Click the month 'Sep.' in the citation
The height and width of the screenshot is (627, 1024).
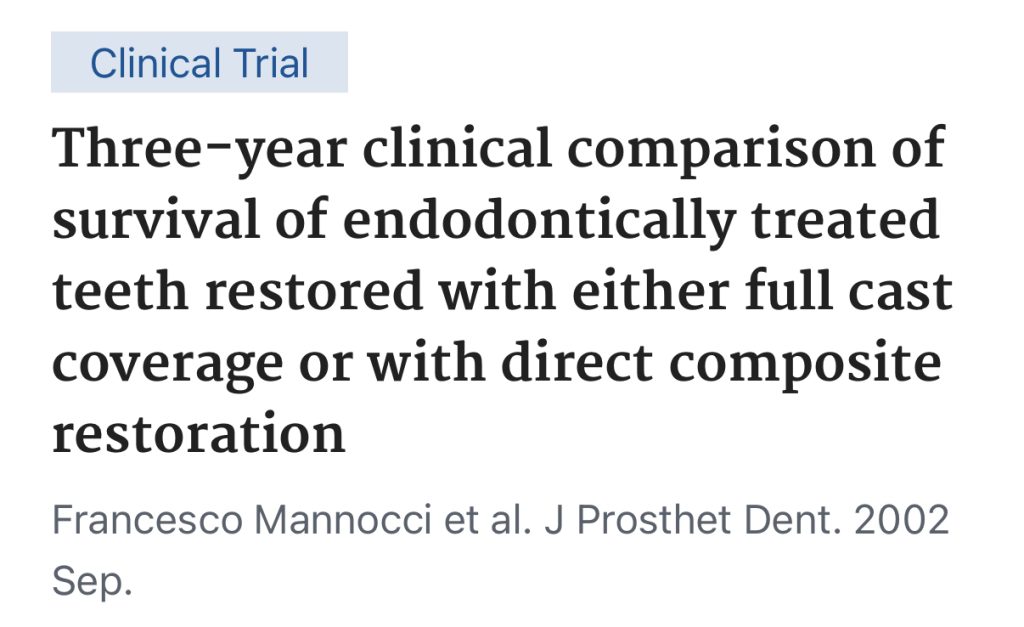92,582
